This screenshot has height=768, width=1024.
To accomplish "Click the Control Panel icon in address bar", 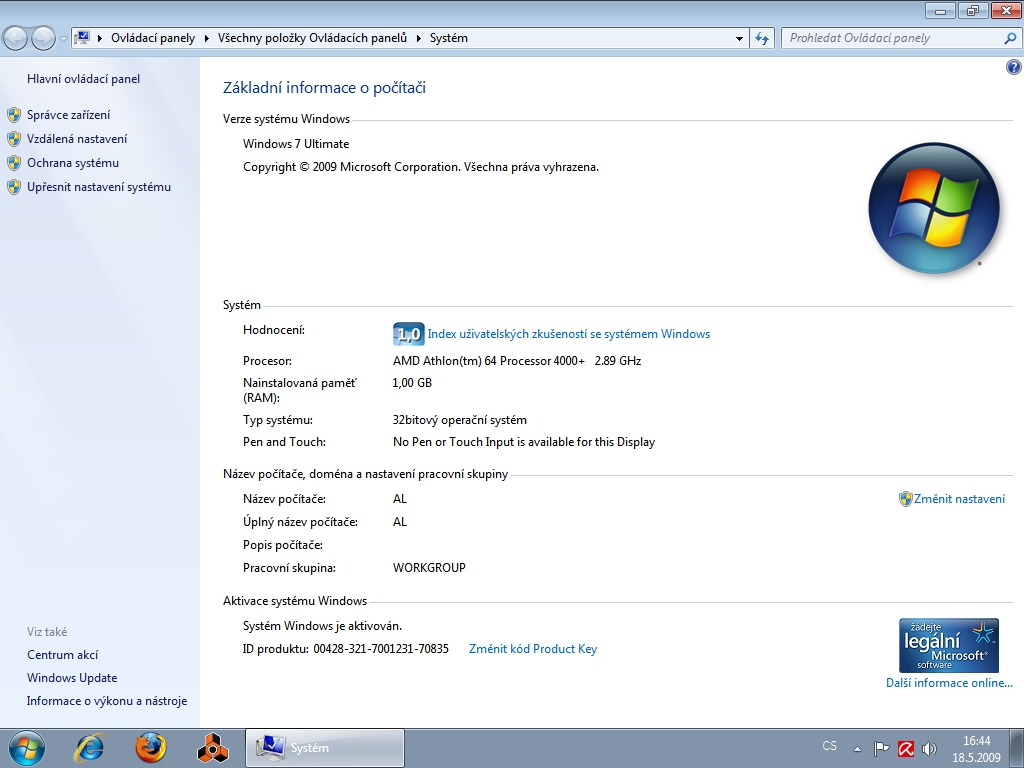I will [x=82, y=38].
